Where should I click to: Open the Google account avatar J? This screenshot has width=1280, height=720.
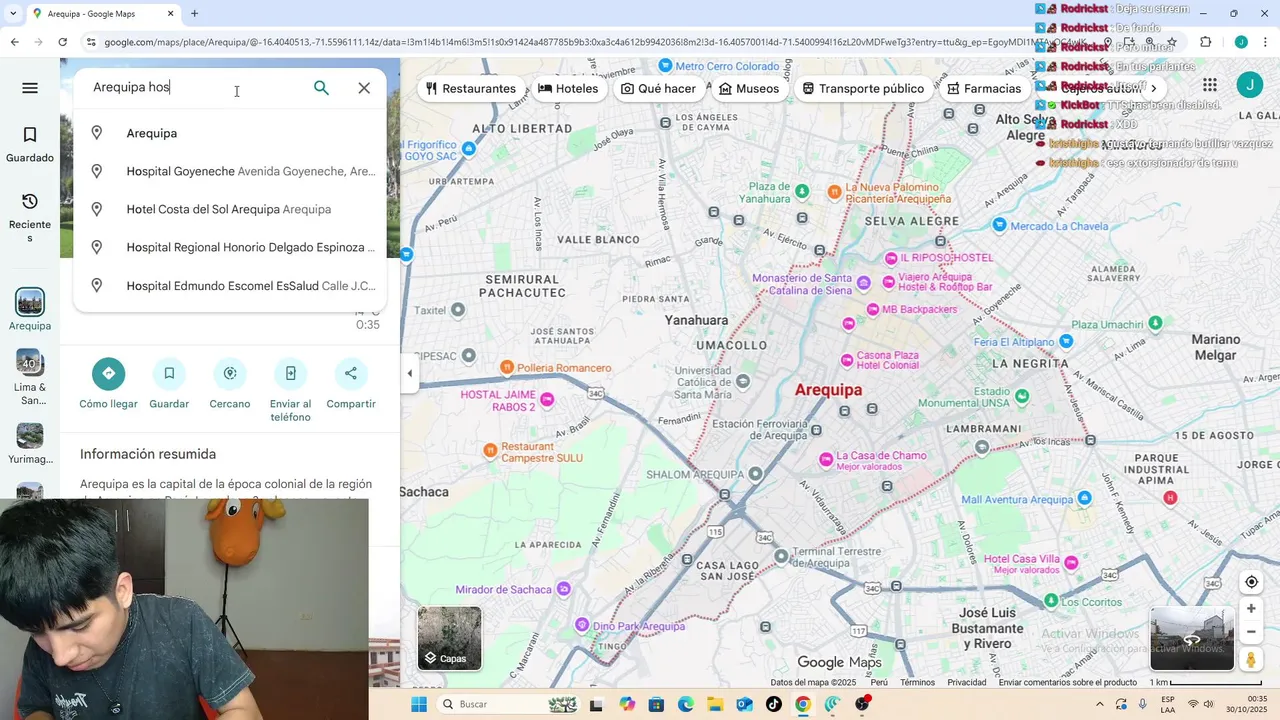(1249, 85)
